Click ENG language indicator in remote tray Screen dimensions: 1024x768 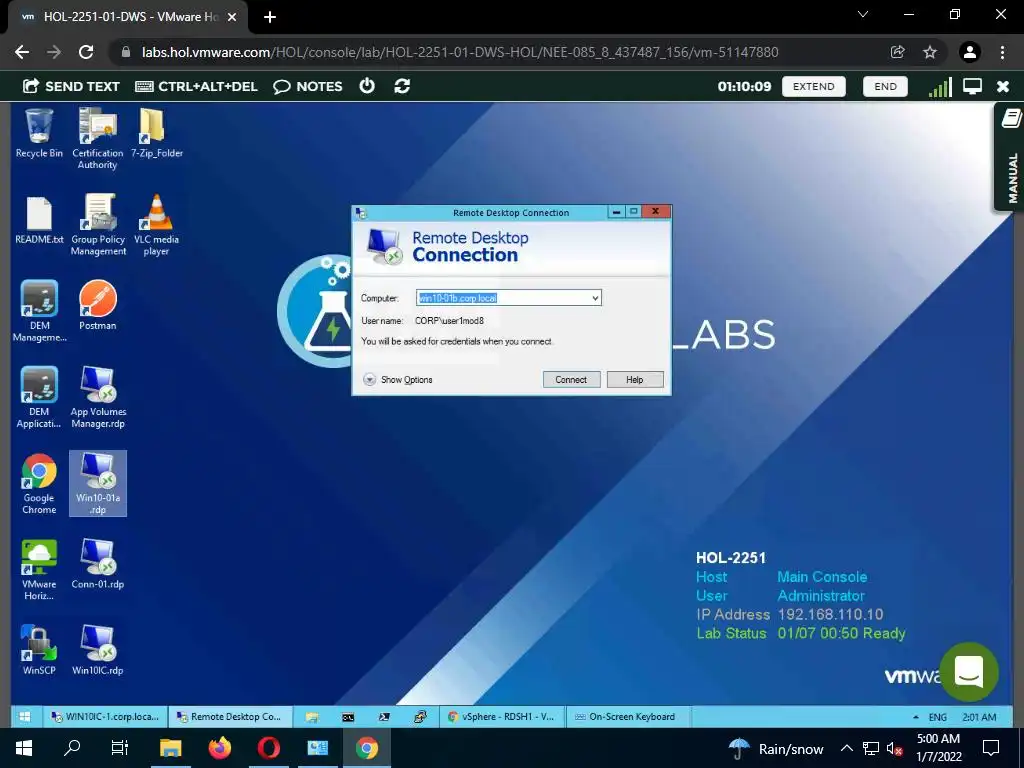pos(938,717)
